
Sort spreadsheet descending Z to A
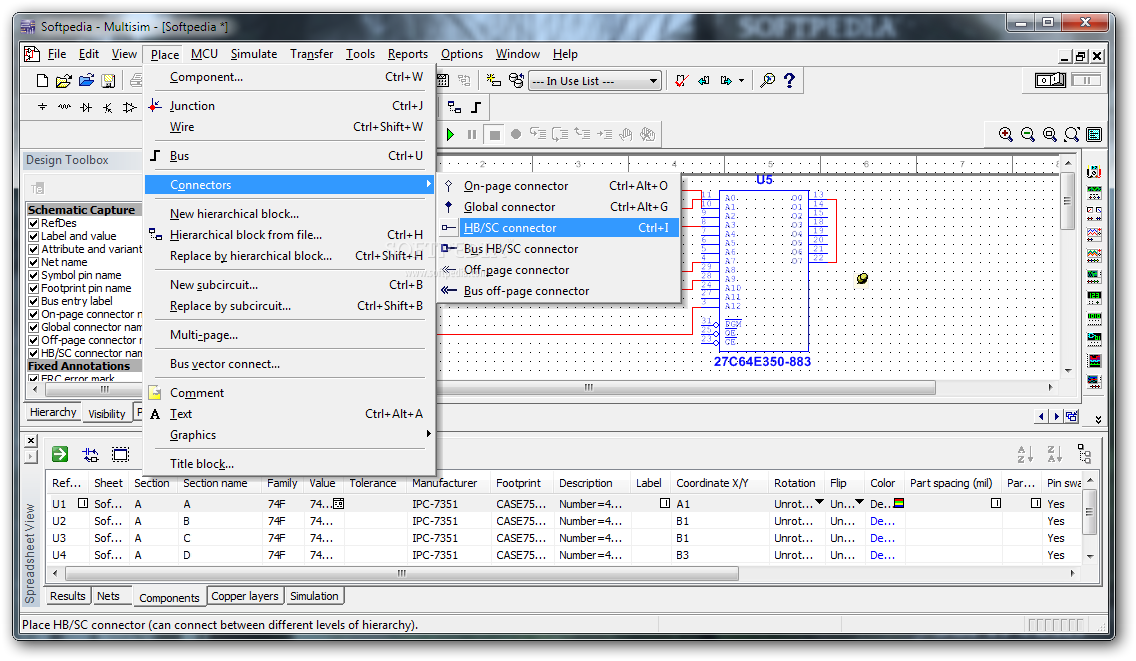1055,454
